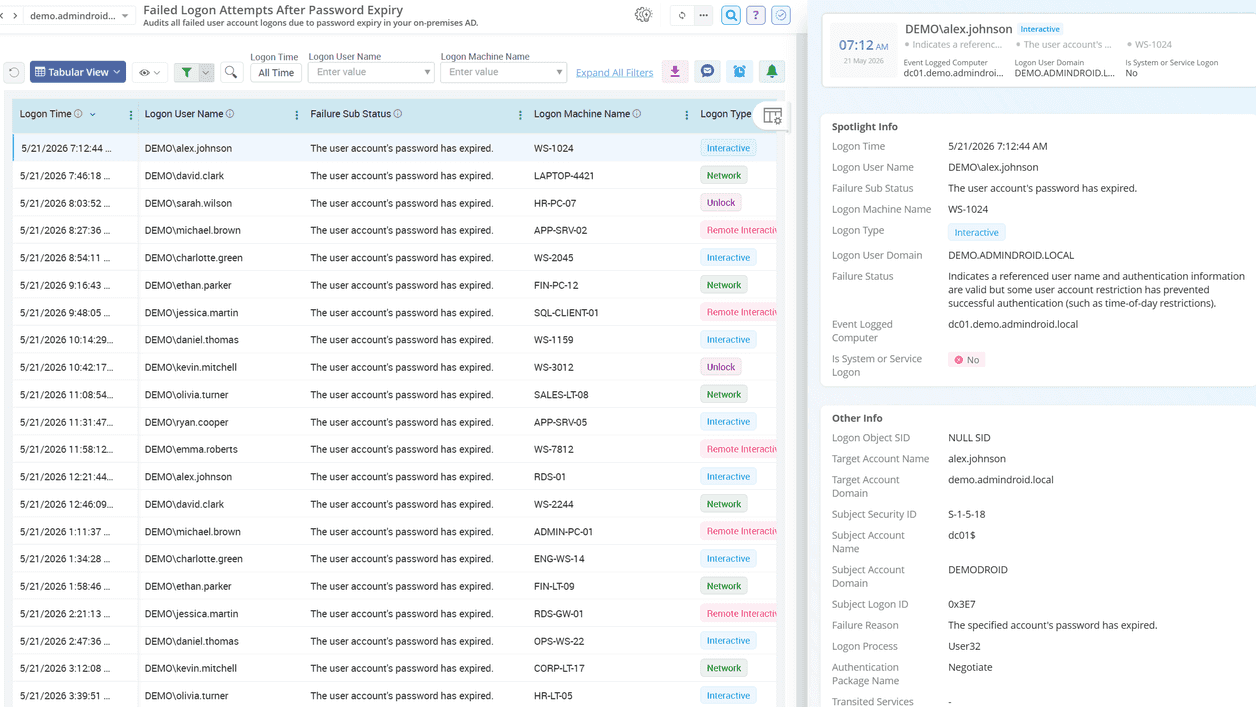The image size is (1256, 707).
Task: Open the demo.admindroid domain dropdown
Action: (79, 16)
